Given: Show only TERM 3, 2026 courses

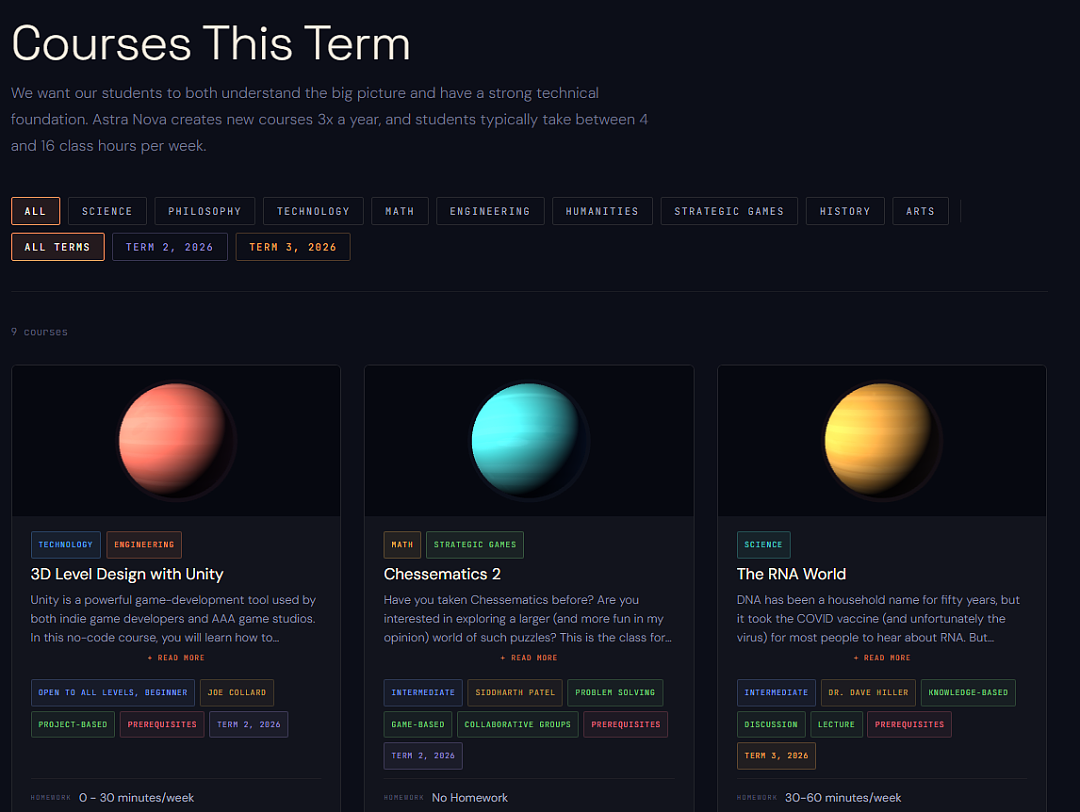Looking at the screenshot, I should (x=293, y=247).
